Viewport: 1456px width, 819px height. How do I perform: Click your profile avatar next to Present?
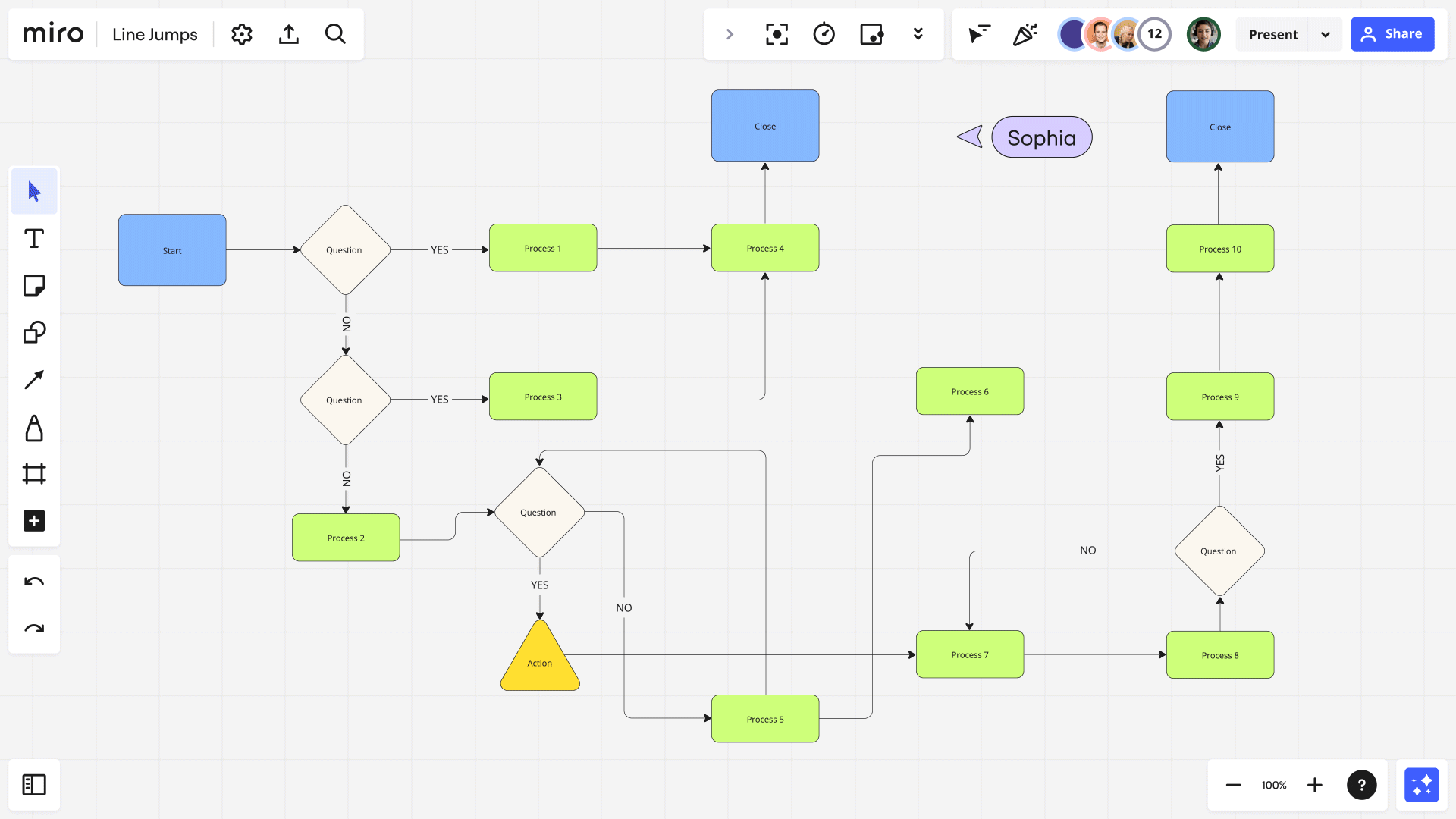pos(1203,34)
